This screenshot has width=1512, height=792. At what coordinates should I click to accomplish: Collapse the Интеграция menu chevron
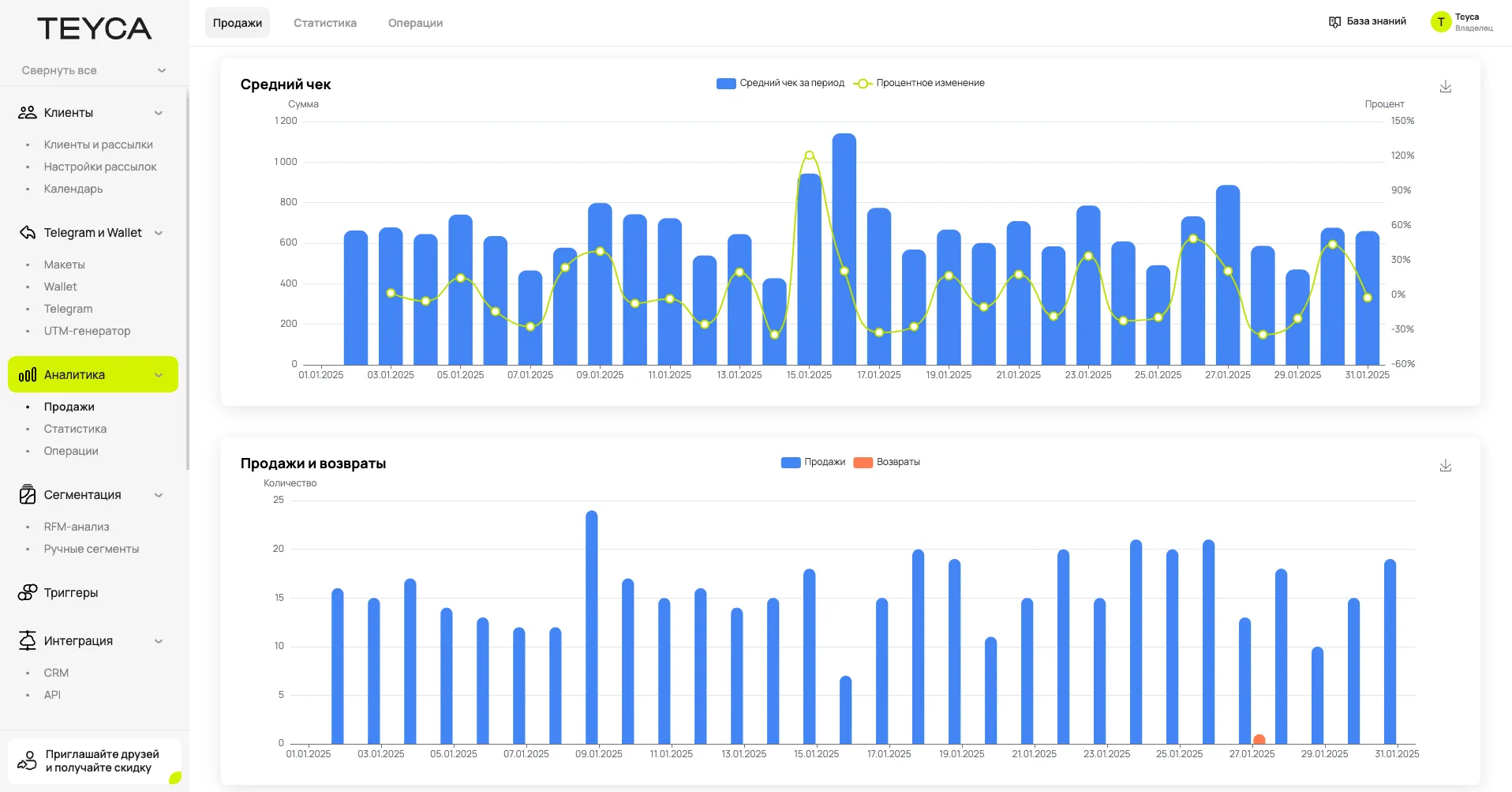(159, 641)
